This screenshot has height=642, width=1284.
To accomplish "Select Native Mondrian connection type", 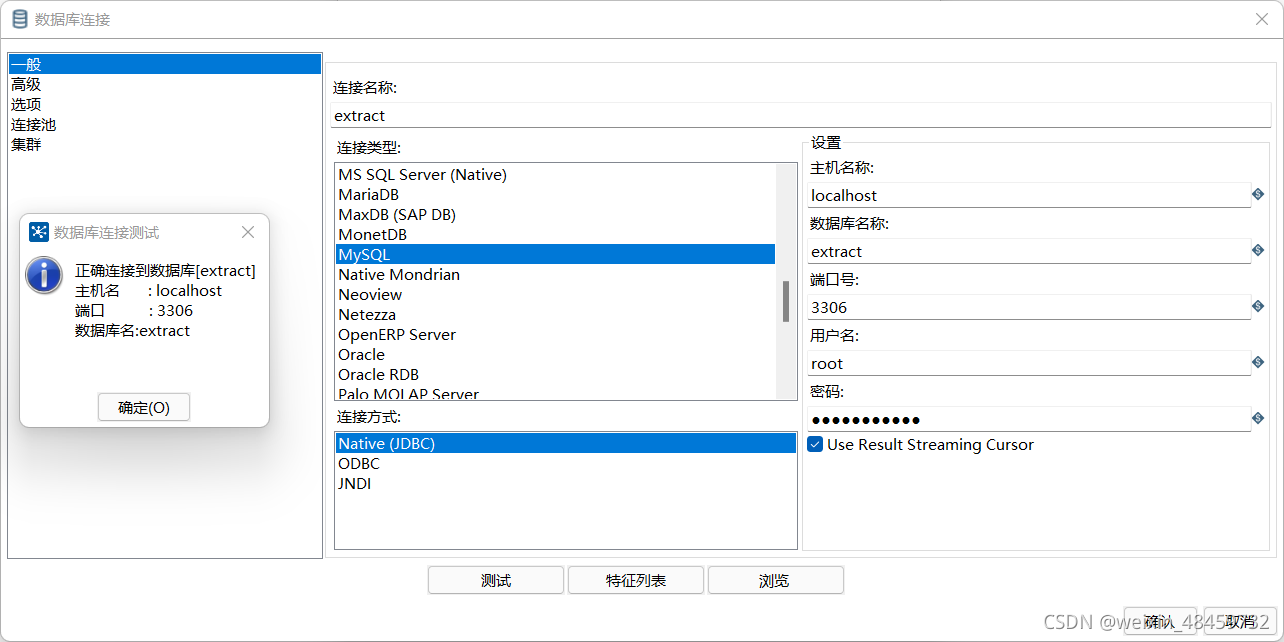I will 555,274.
